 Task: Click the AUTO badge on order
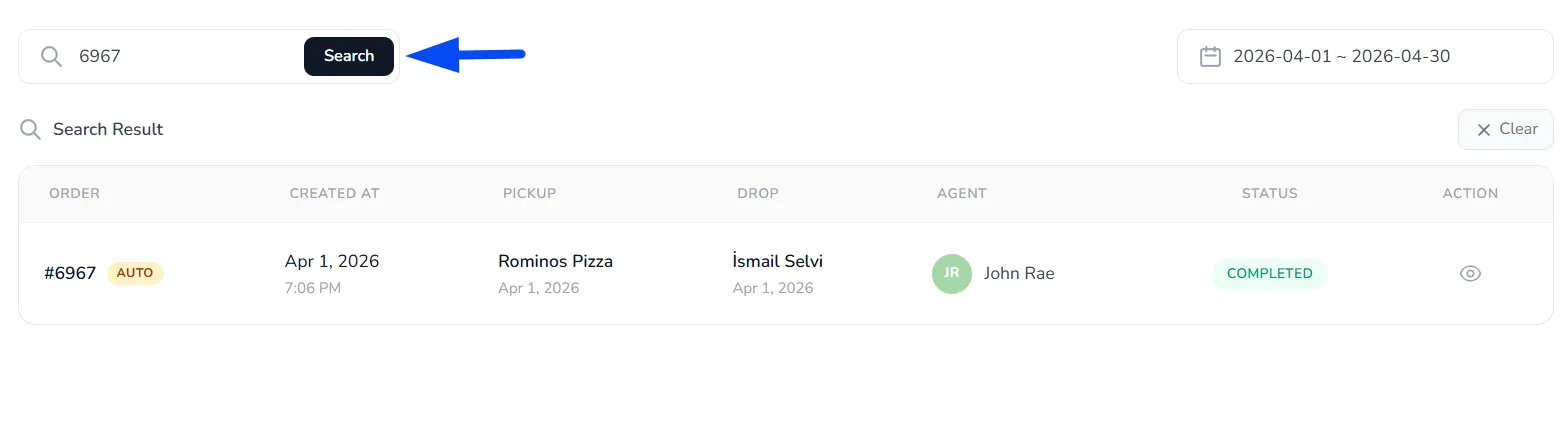click(x=135, y=273)
